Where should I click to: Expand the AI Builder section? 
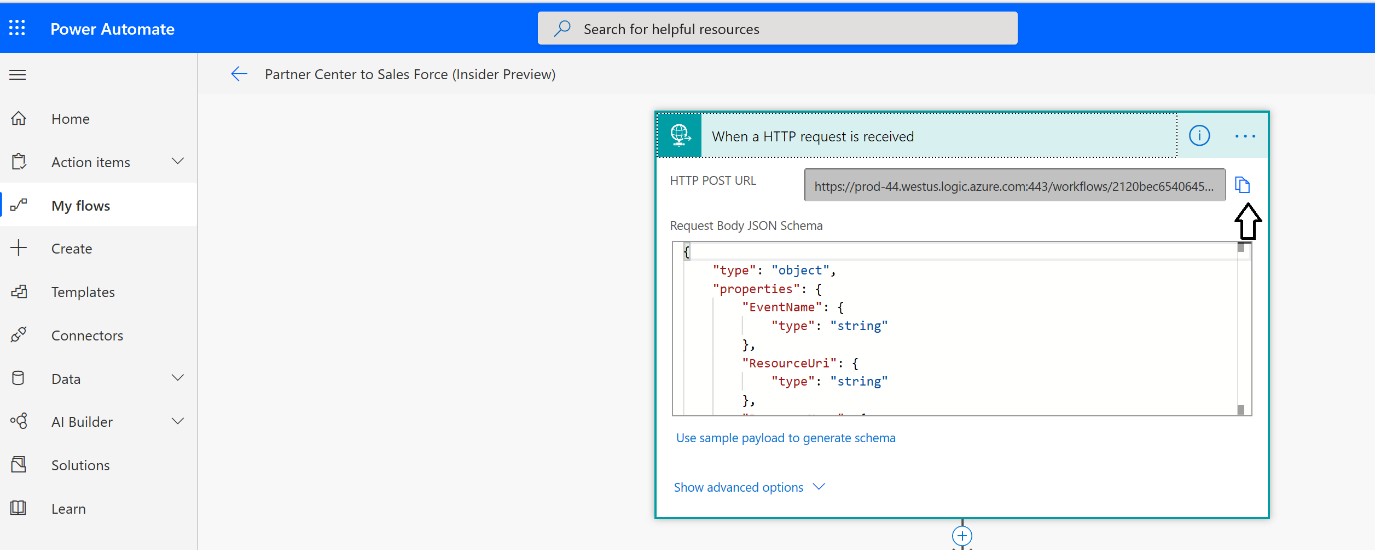pyautogui.click(x=178, y=422)
